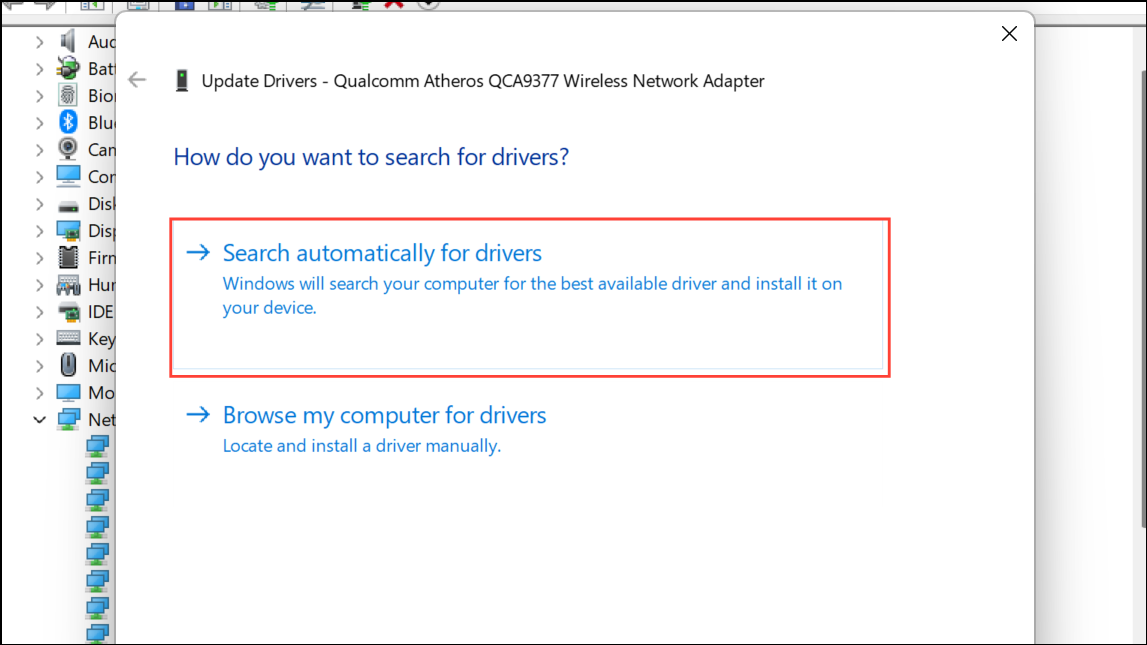Select the Keyboards category icon
This screenshot has height=645, width=1147.
click(68, 338)
